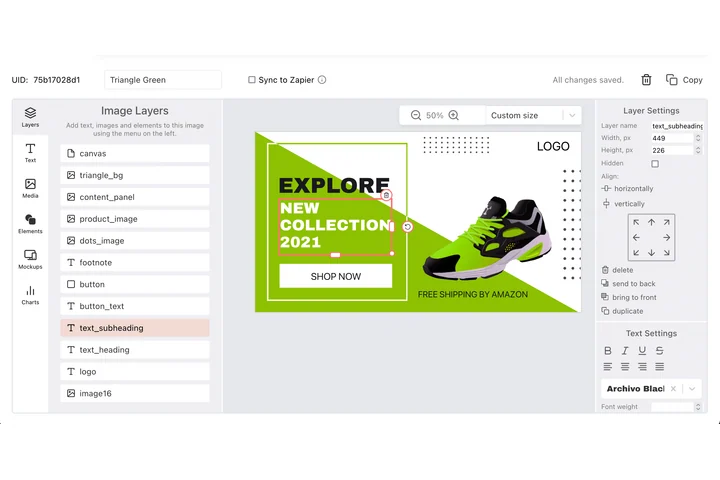Align text center

(x=625, y=367)
